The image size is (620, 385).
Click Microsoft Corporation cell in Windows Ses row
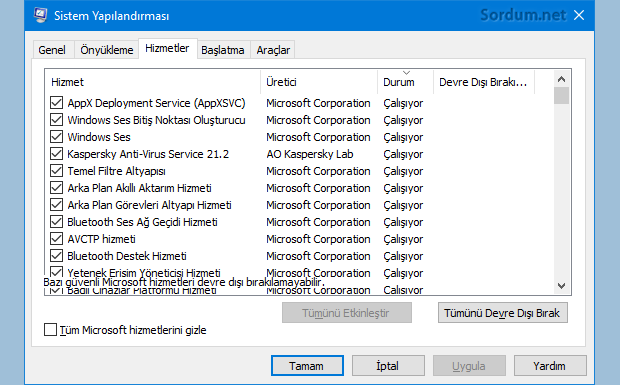click(318, 137)
